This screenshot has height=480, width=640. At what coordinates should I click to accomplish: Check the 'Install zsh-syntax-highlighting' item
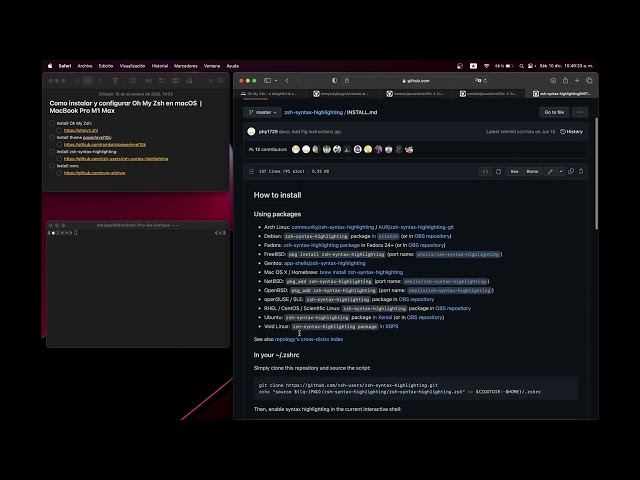52,151
